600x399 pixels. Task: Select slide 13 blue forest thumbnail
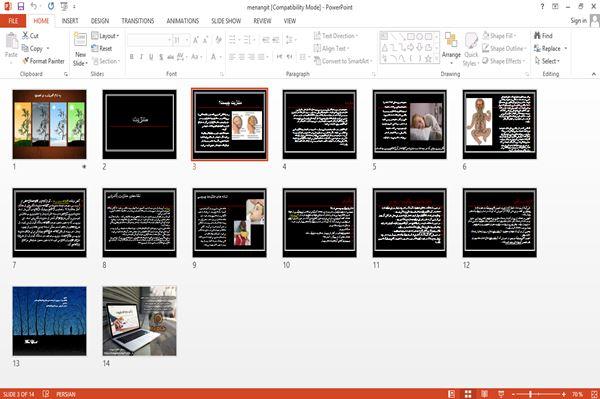49,321
